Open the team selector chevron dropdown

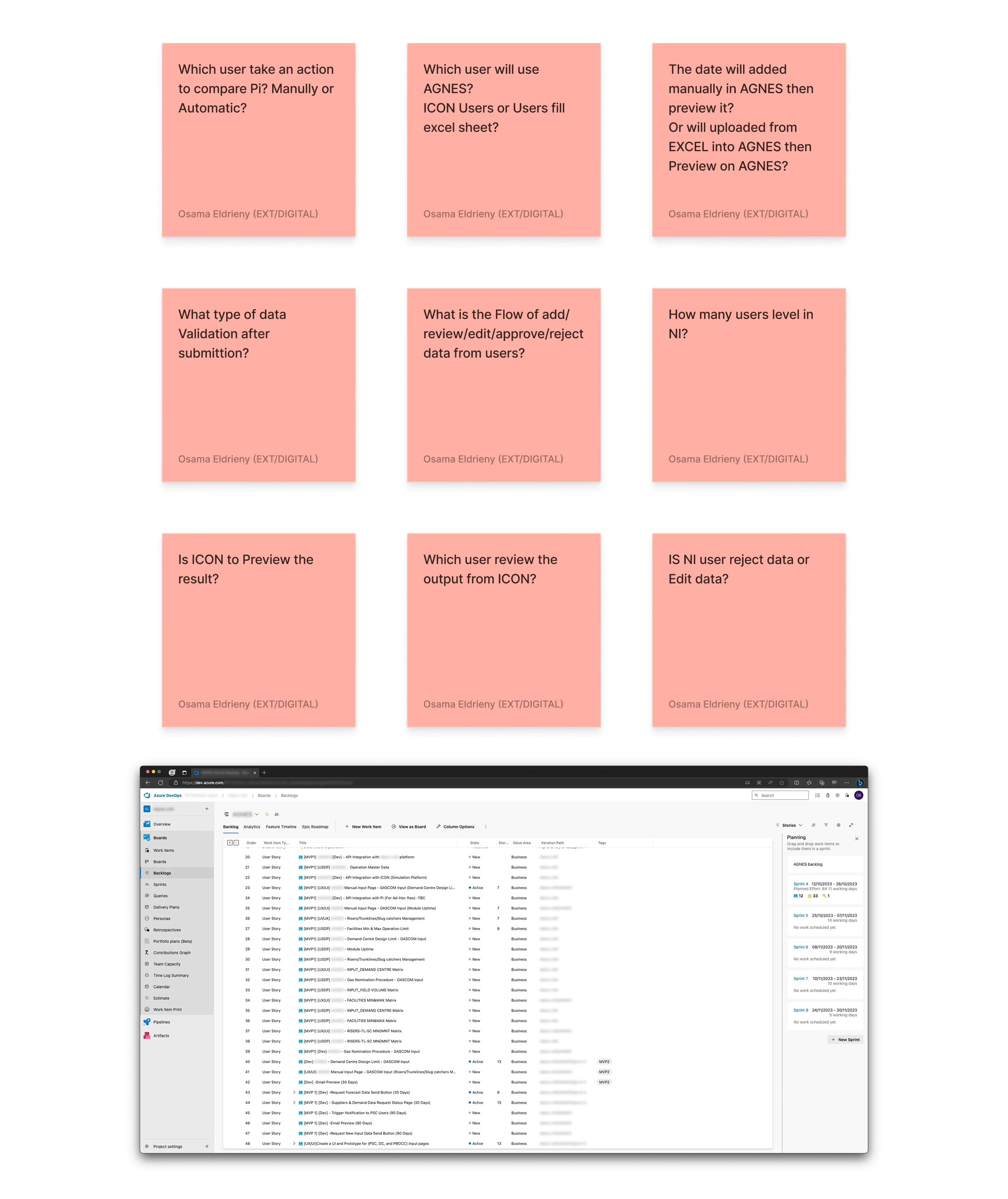[x=256, y=814]
